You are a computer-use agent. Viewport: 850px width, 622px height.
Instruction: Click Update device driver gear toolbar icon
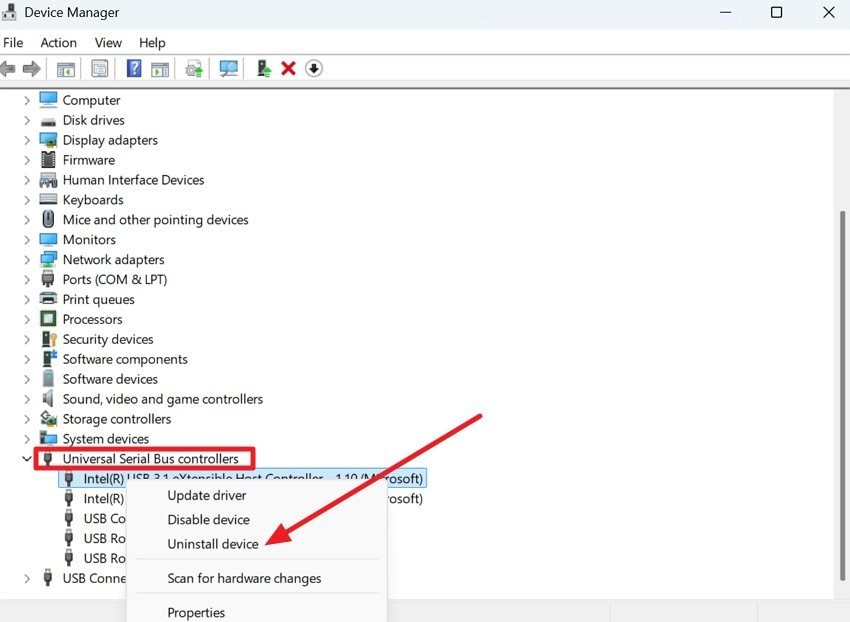tap(194, 69)
